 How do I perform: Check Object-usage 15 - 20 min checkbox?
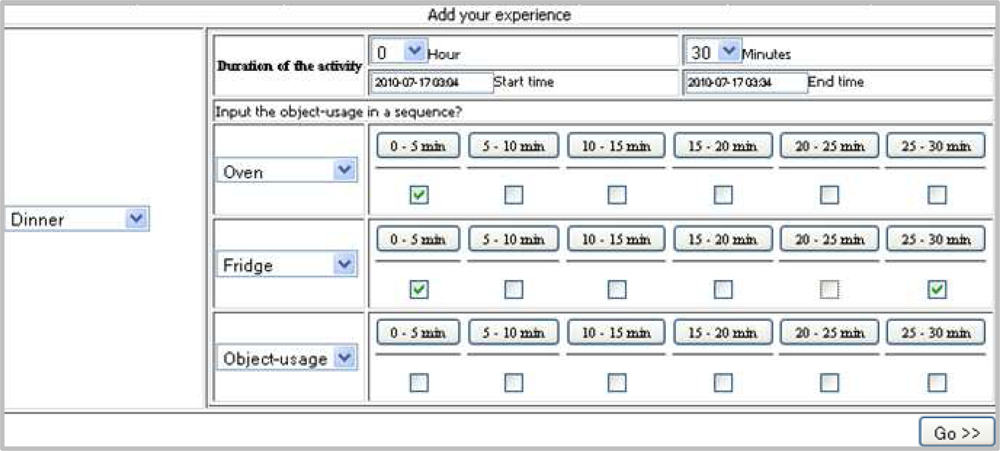tap(723, 383)
